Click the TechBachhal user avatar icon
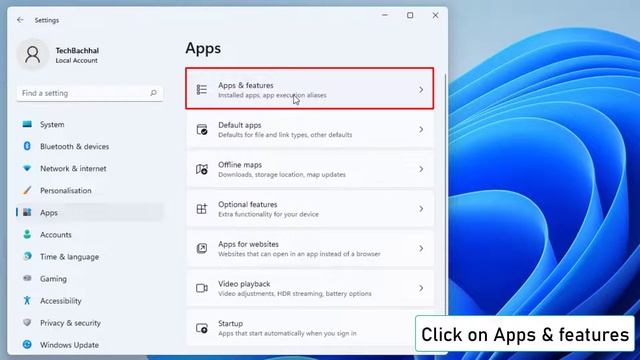The width and height of the screenshot is (640, 360). pyautogui.click(x=32, y=54)
